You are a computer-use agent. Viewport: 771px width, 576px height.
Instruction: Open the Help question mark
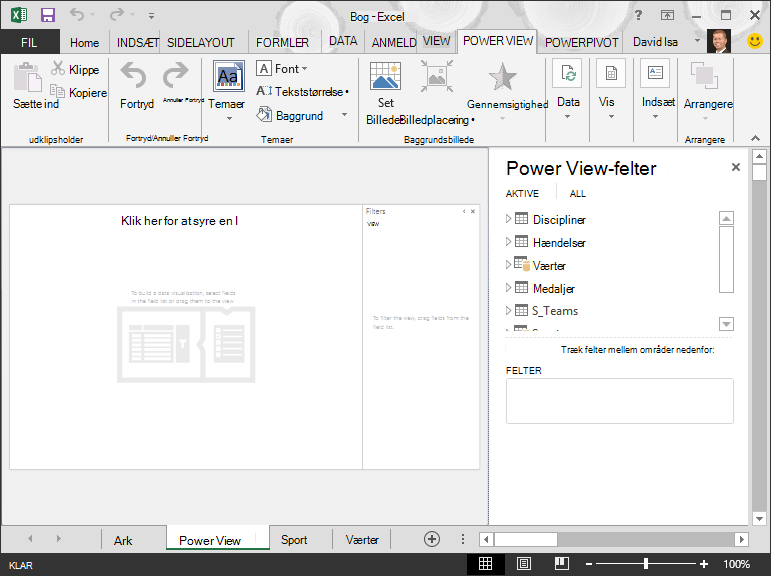tap(638, 15)
